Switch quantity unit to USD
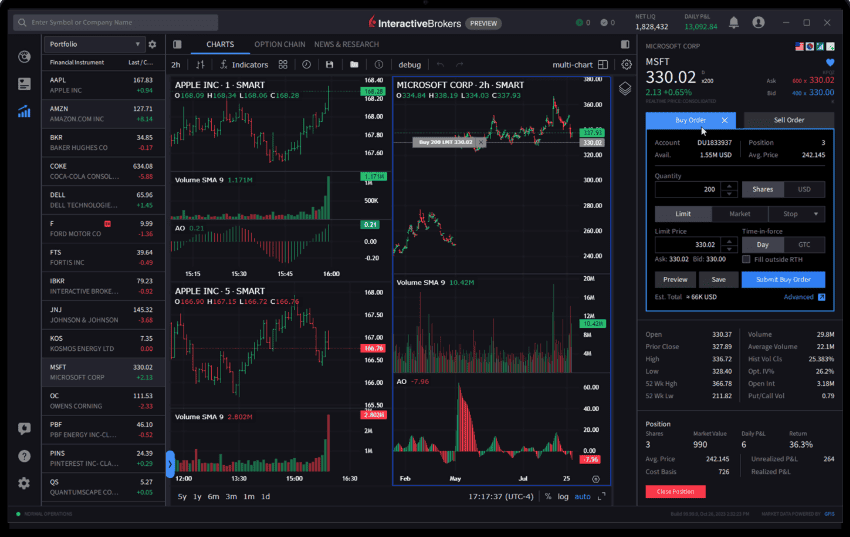The image size is (850, 537). click(804, 189)
